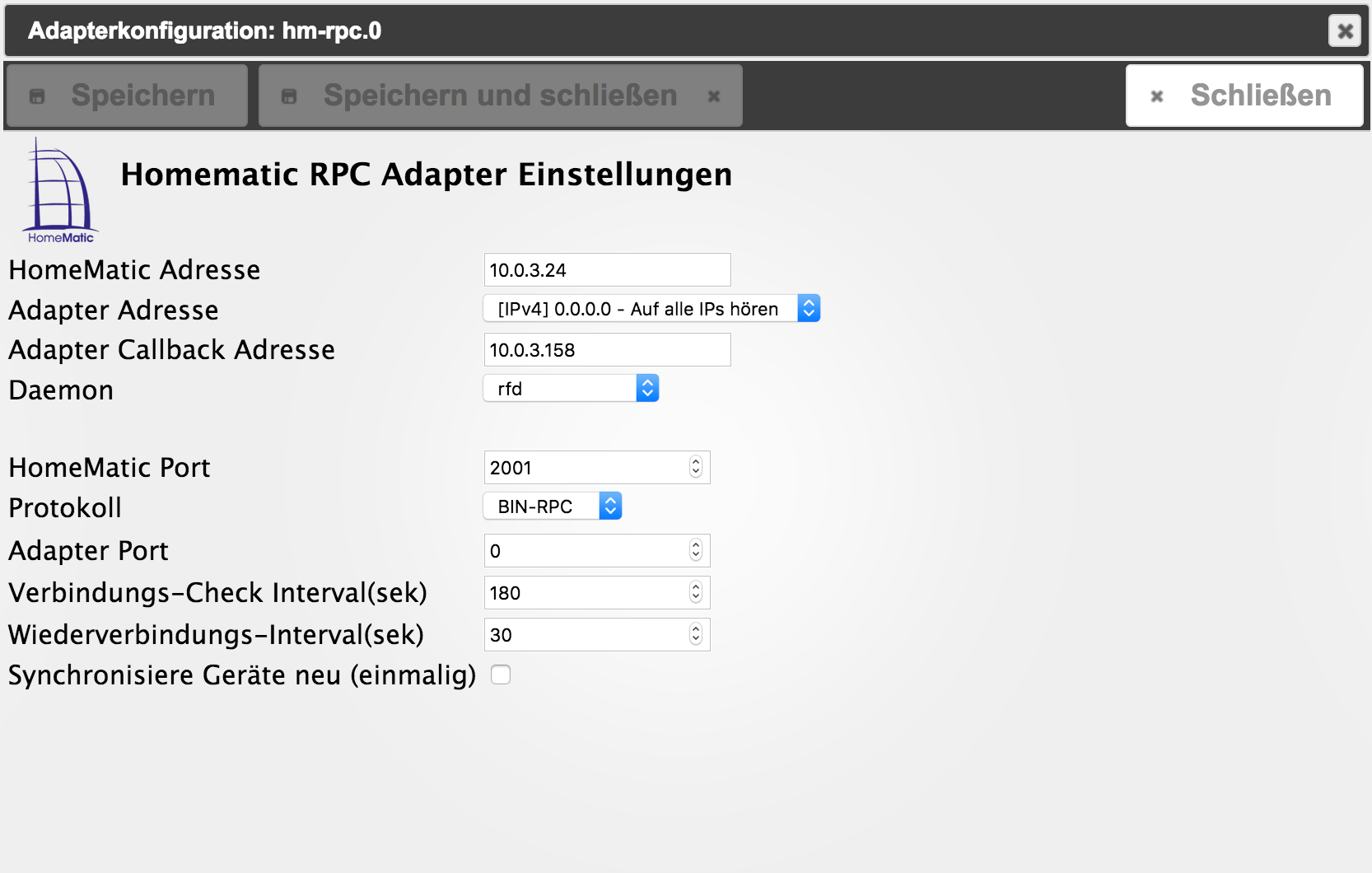Click the X icon in Speichern und schließen
This screenshot has width=1372, height=873.
(714, 96)
